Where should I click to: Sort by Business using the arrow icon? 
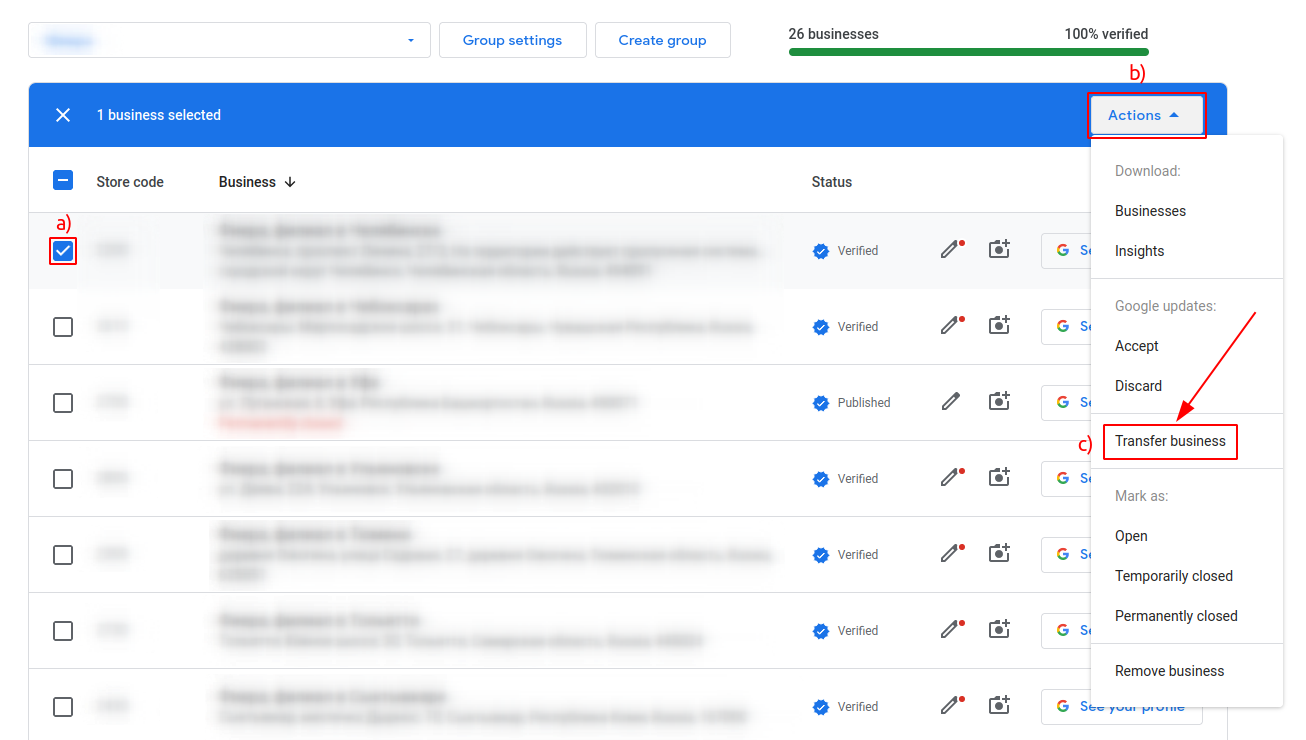[x=290, y=182]
